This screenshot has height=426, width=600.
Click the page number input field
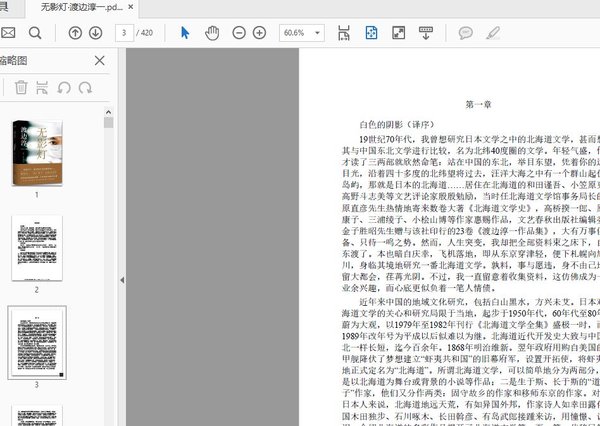coord(124,33)
